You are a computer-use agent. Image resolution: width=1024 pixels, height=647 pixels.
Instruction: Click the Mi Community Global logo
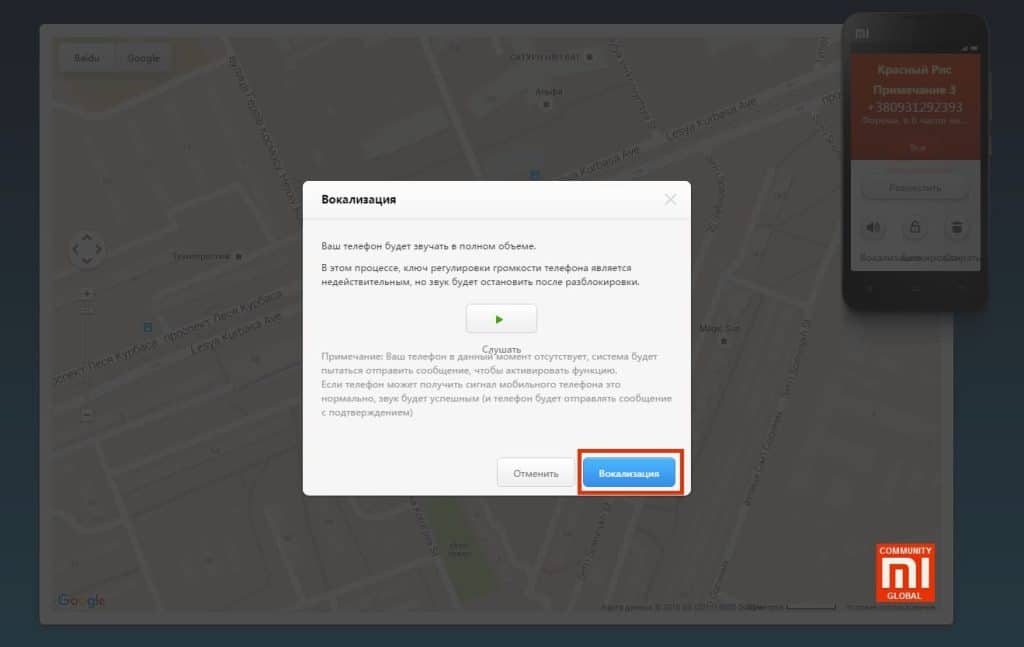[905, 573]
